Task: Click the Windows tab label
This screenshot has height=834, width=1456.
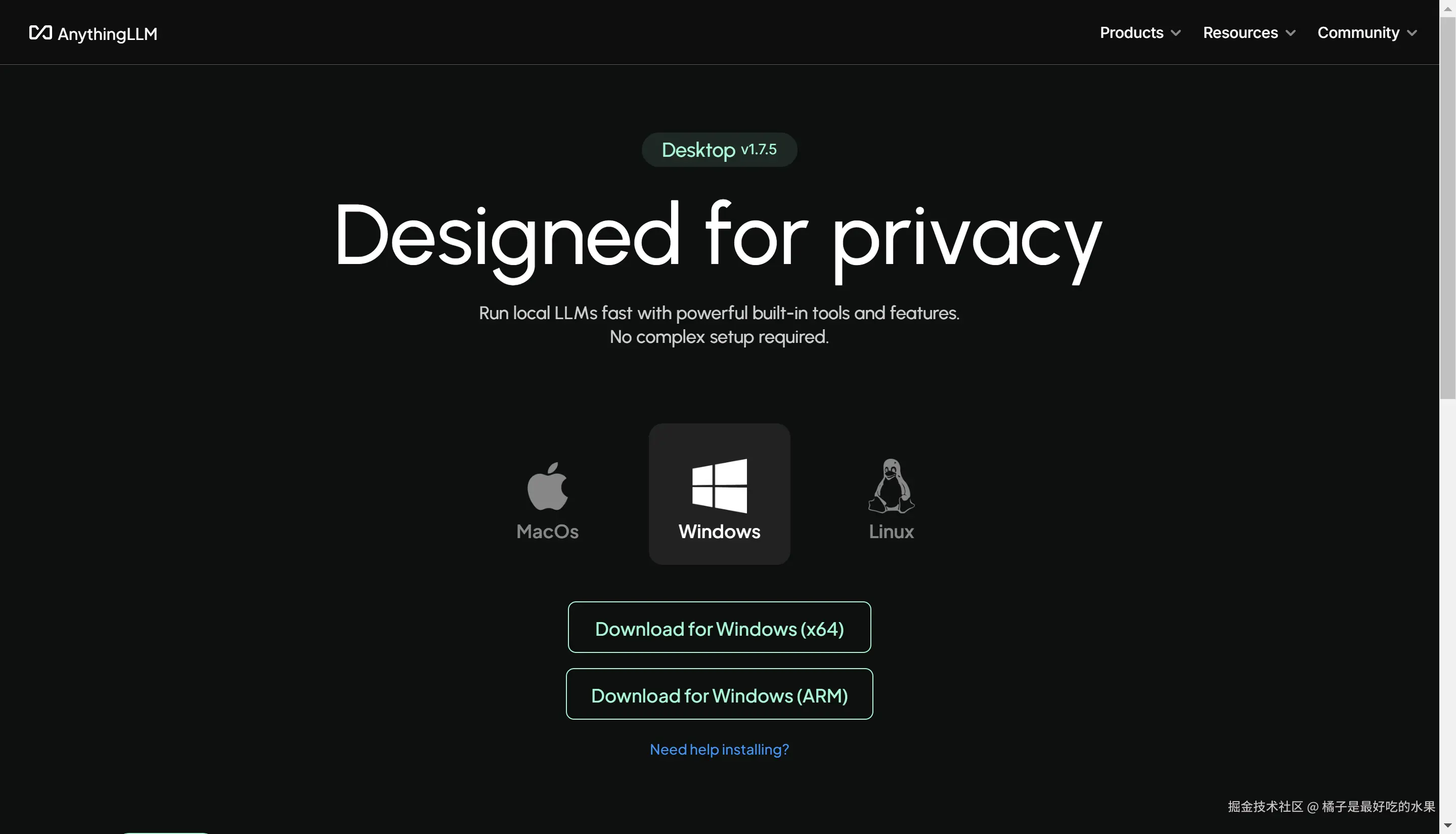Action: click(x=720, y=532)
